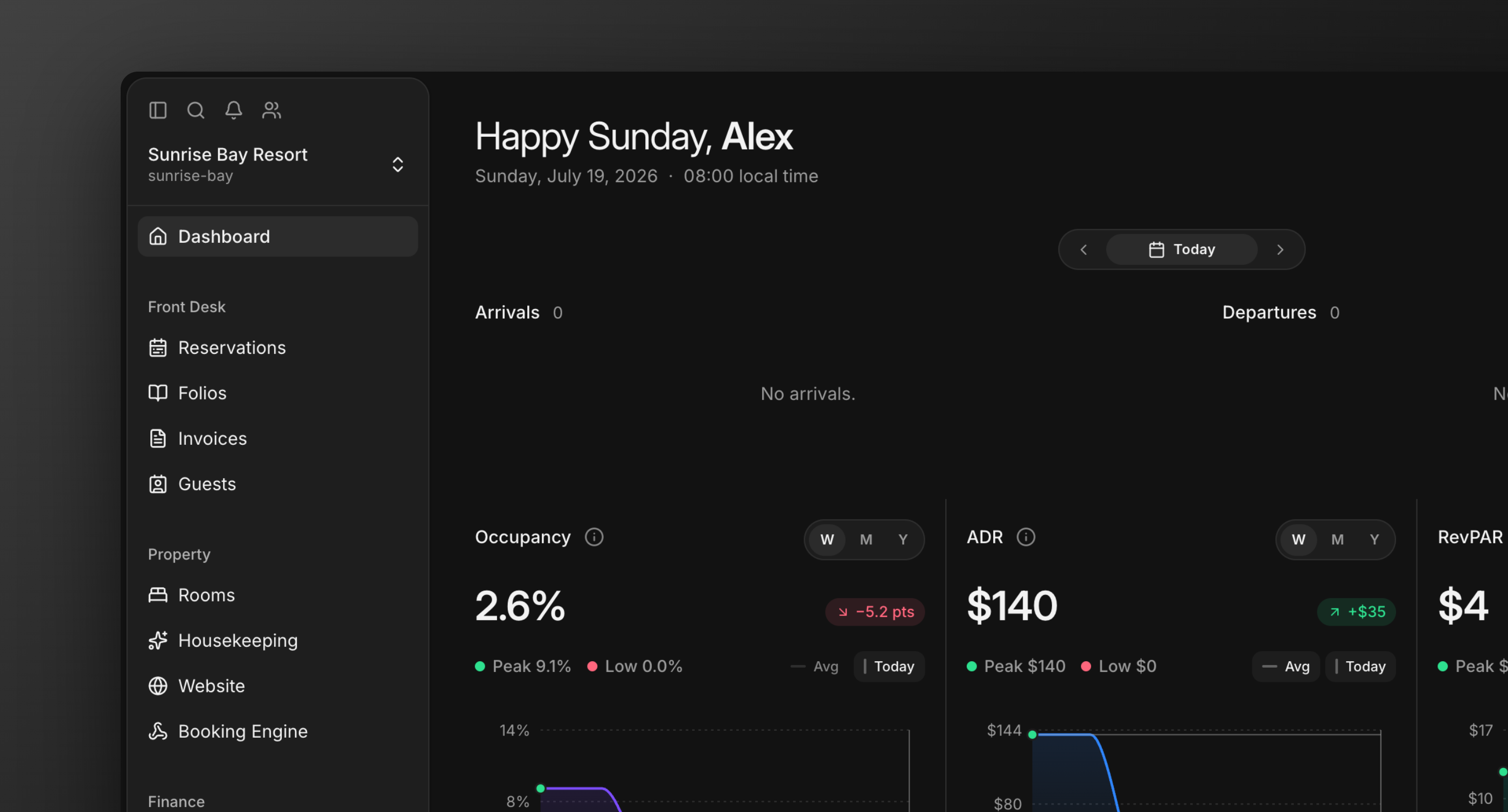Click the 'Arrivals' heading
The image size is (1508, 812).
[507, 313]
